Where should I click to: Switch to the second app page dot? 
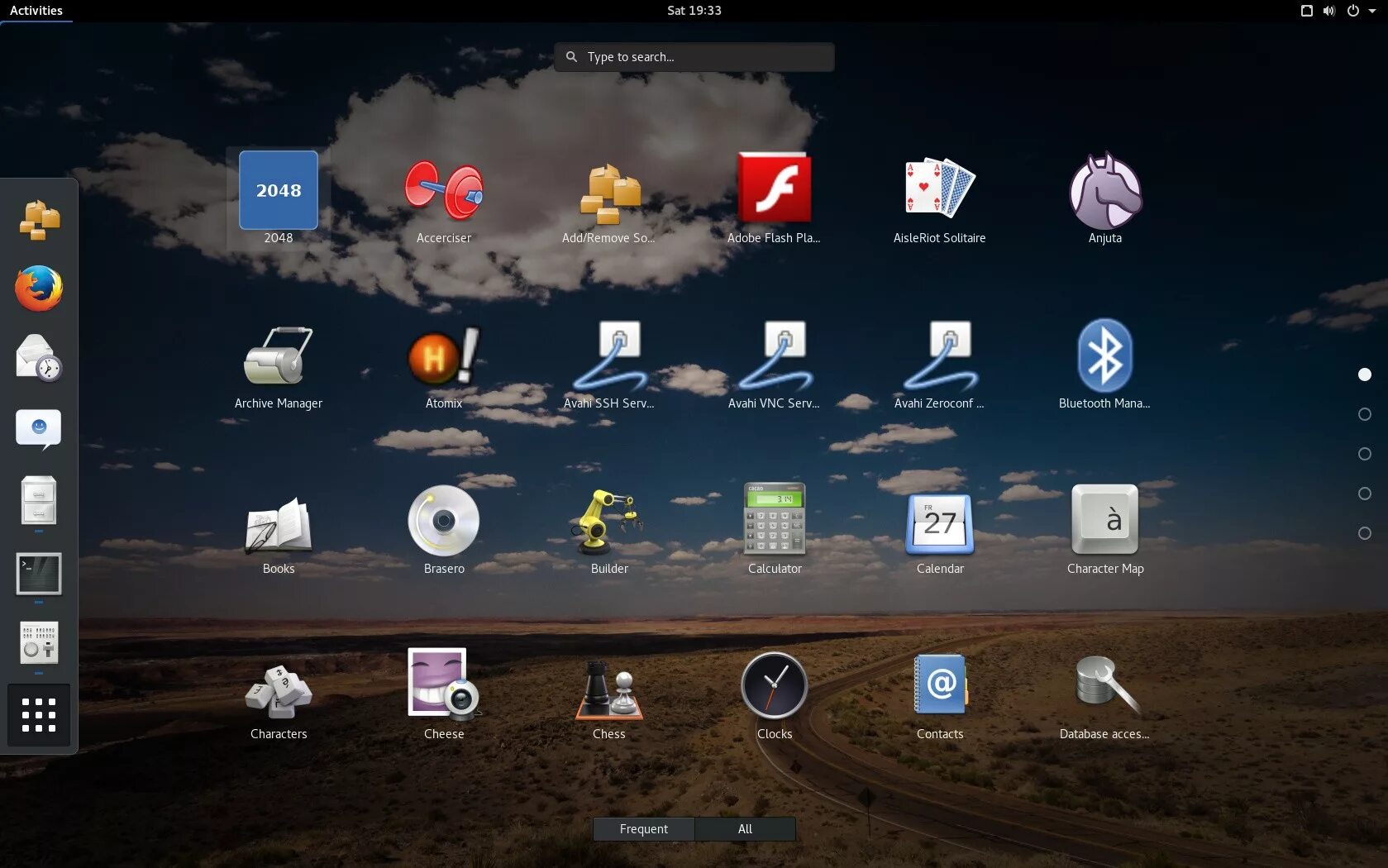point(1365,414)
